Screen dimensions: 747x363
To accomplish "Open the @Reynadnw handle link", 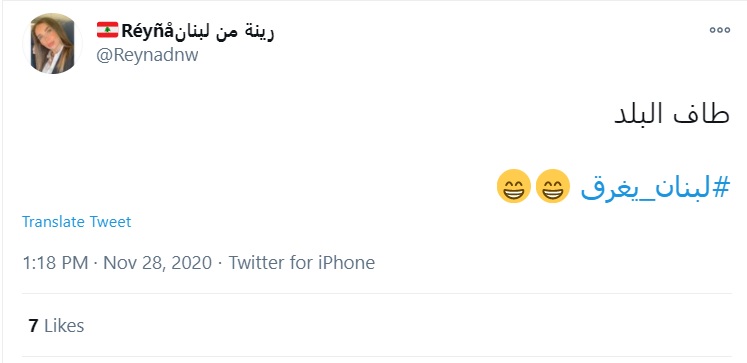I will tap(147, 55).
